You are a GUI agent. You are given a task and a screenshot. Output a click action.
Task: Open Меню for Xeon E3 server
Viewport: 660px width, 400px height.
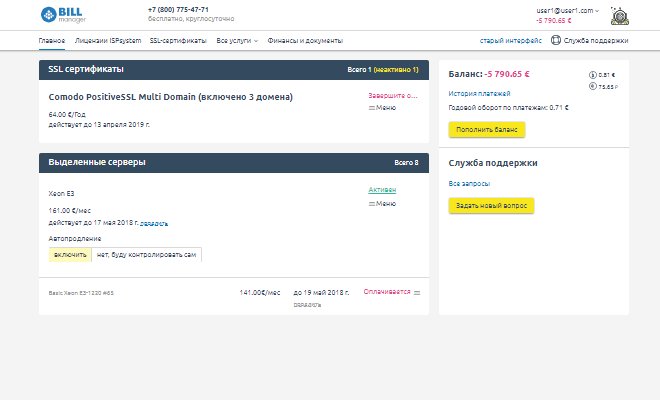(382, 204)
